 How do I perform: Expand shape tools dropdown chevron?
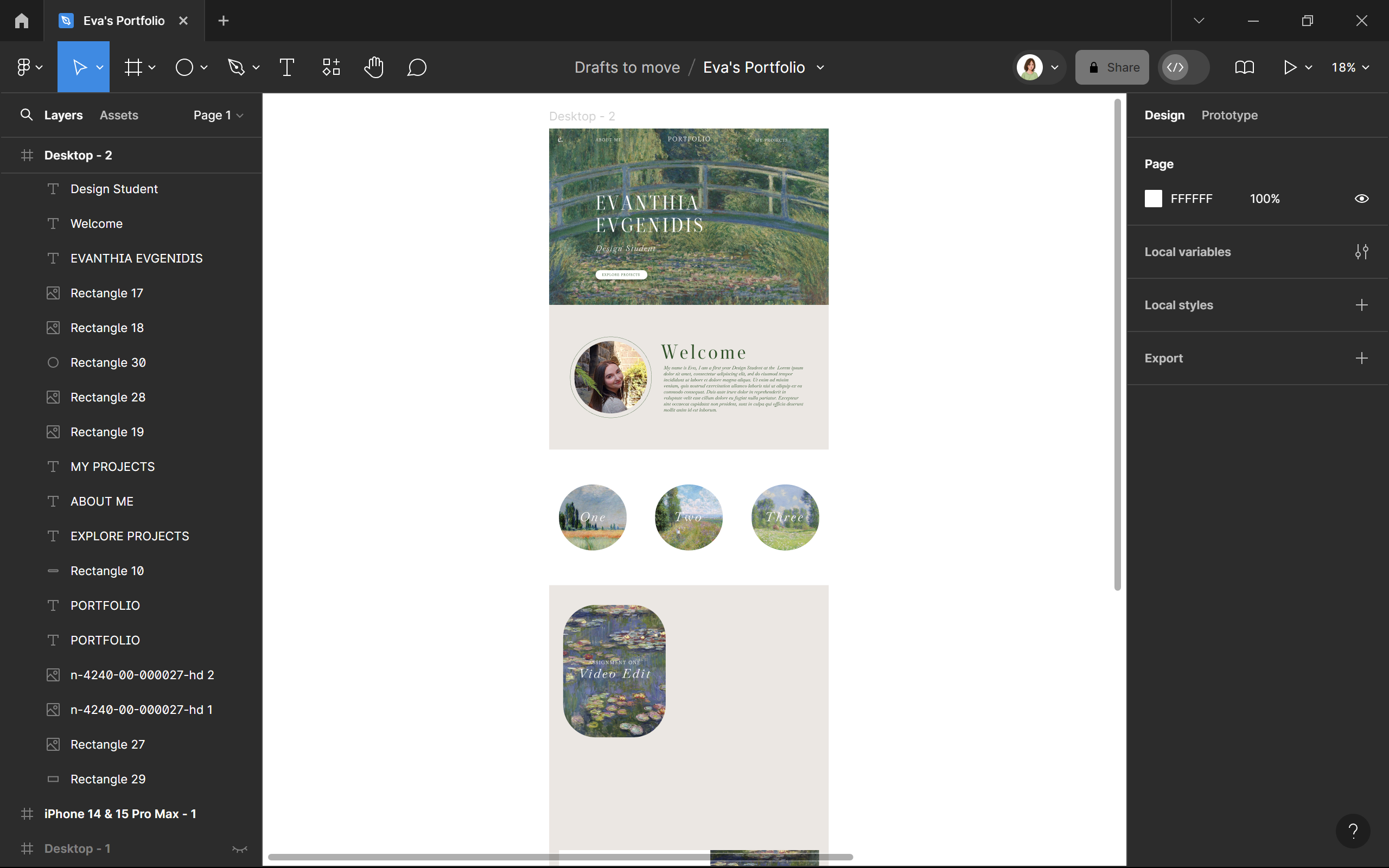tap(204, 67)
